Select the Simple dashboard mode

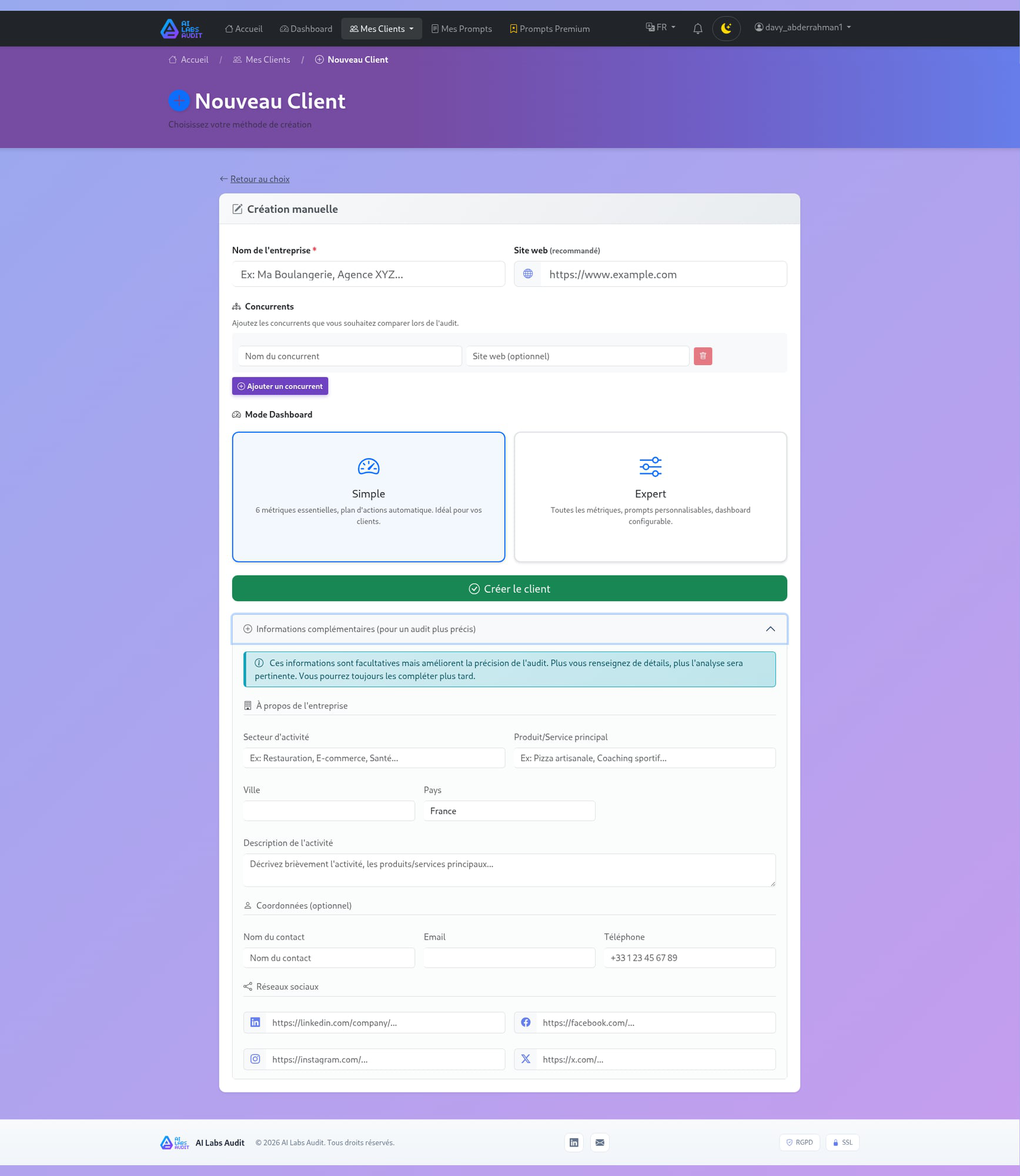(x=369, y=497)
